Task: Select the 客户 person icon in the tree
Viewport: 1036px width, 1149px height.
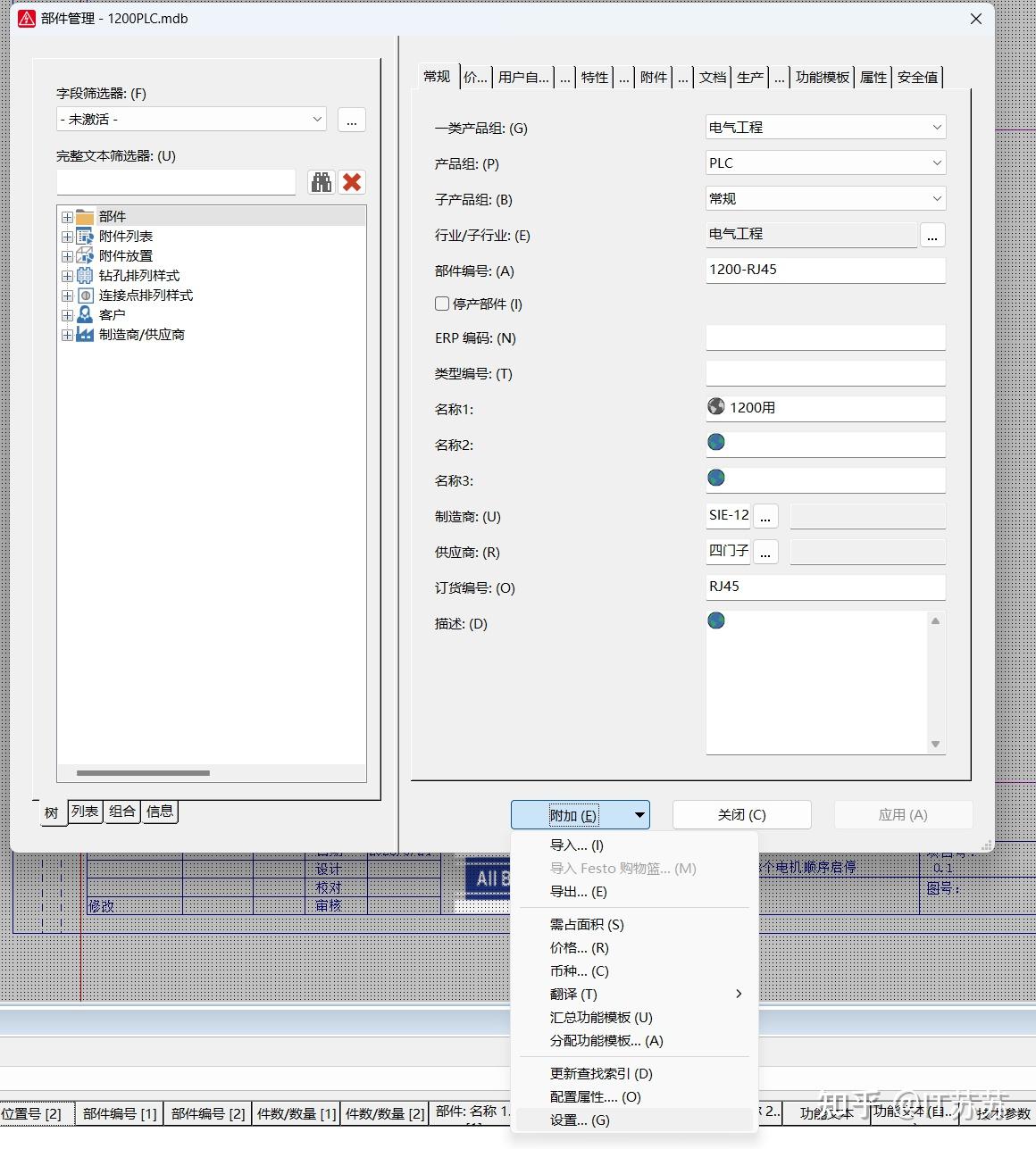Action: (84, 314)
